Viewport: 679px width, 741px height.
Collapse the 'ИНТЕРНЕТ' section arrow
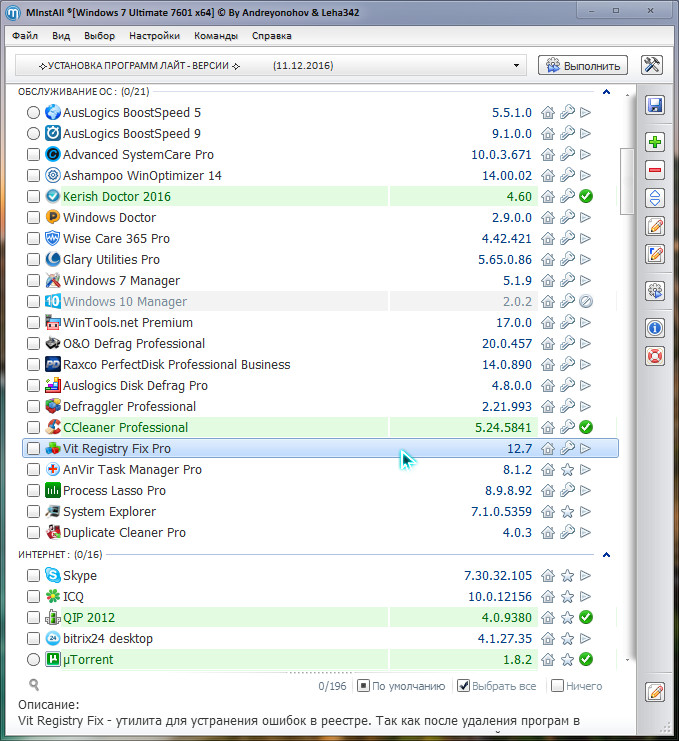tap(606, 555)
